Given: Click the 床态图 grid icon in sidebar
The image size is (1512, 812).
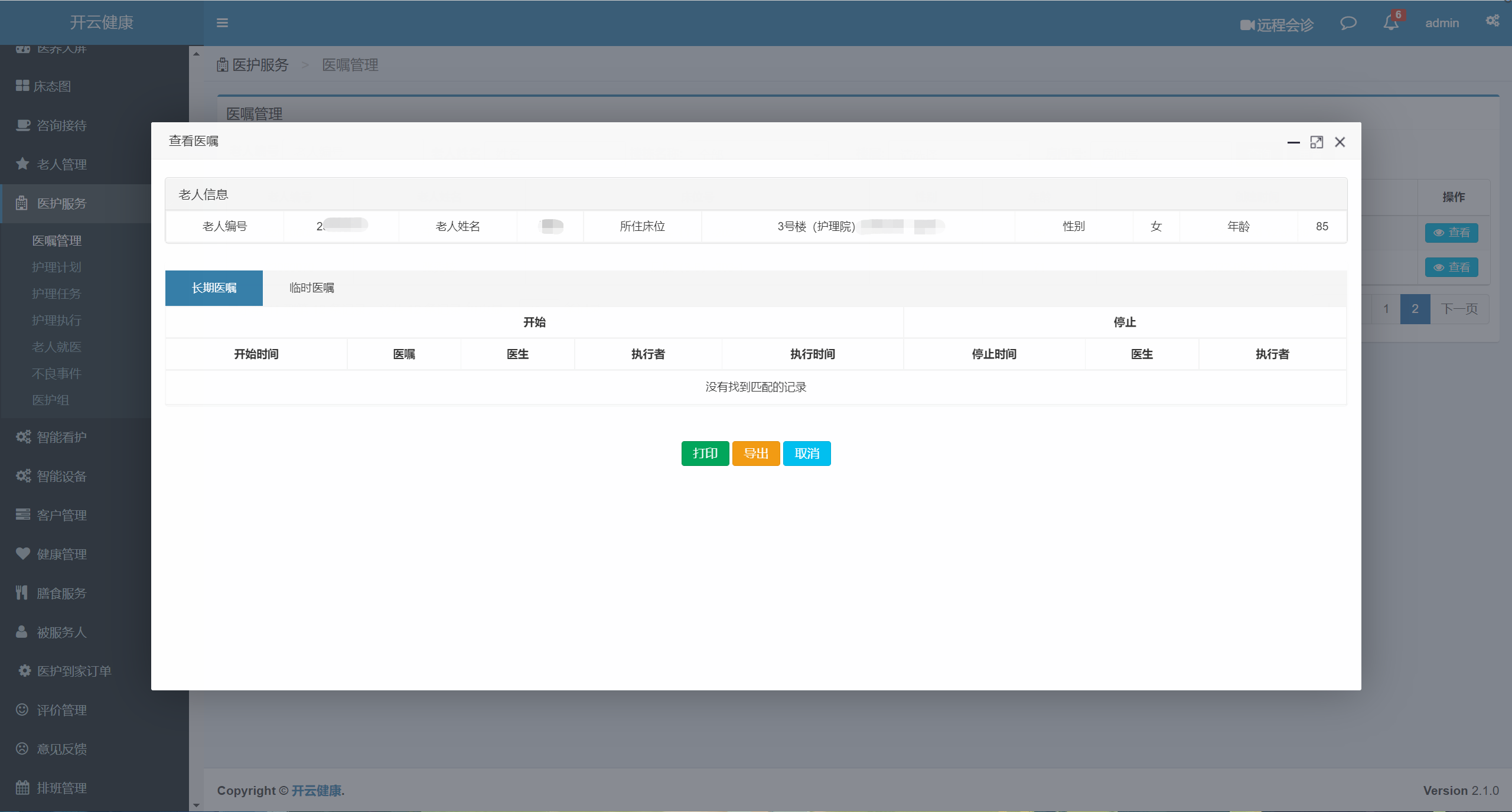Looking at the screenshot, I should (22, 86).
